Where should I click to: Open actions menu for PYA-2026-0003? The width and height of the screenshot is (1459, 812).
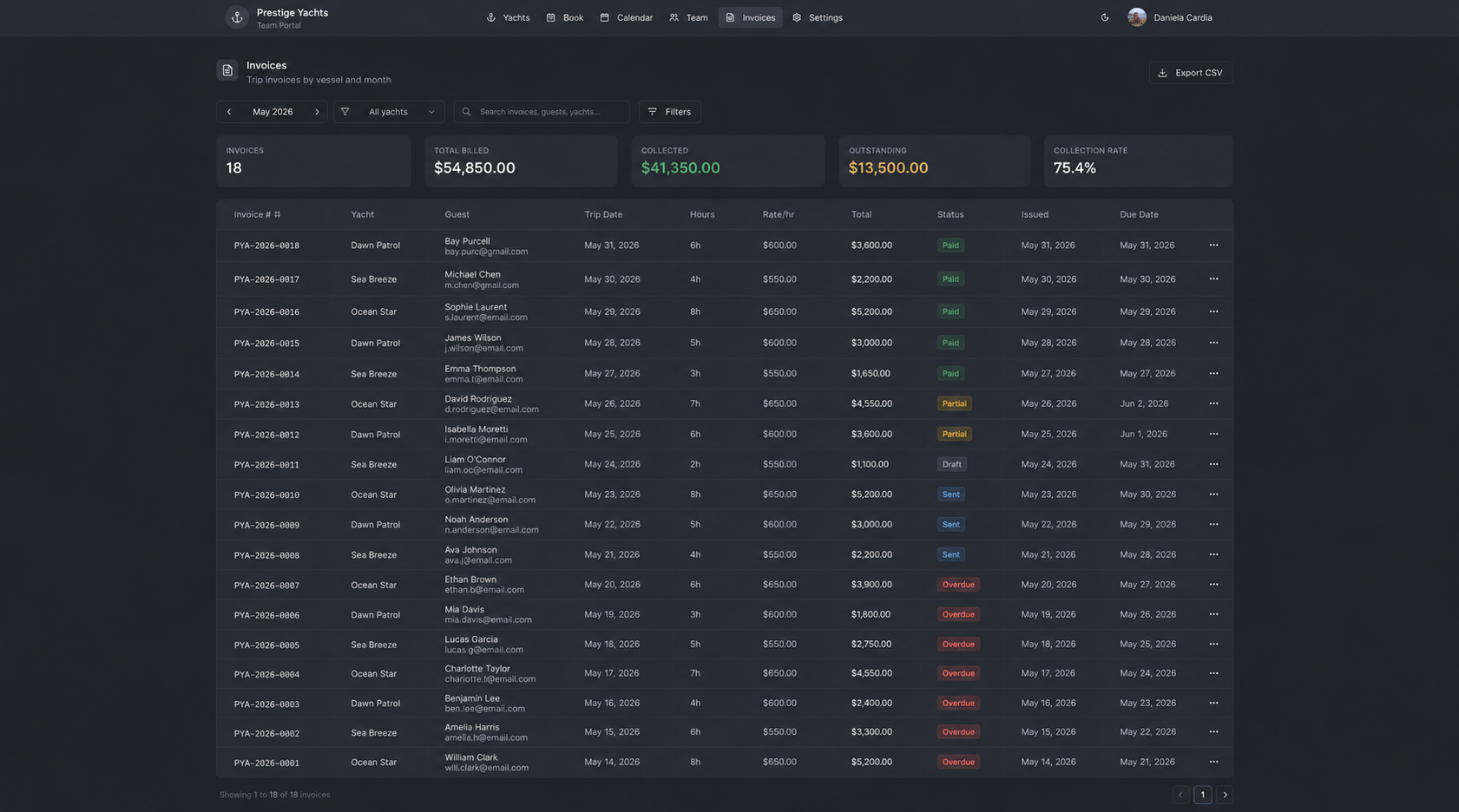tap(1213, 703)
